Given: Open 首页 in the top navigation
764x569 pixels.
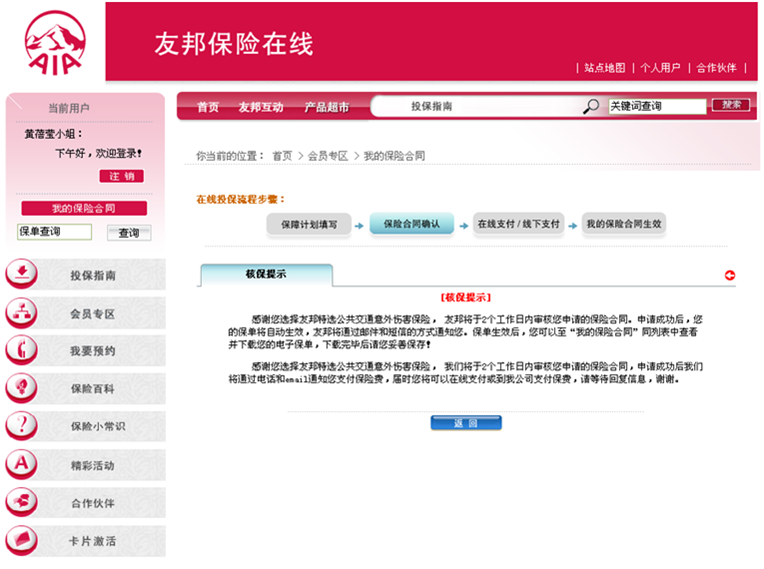Looking at the screenshot, I should 208,107.
